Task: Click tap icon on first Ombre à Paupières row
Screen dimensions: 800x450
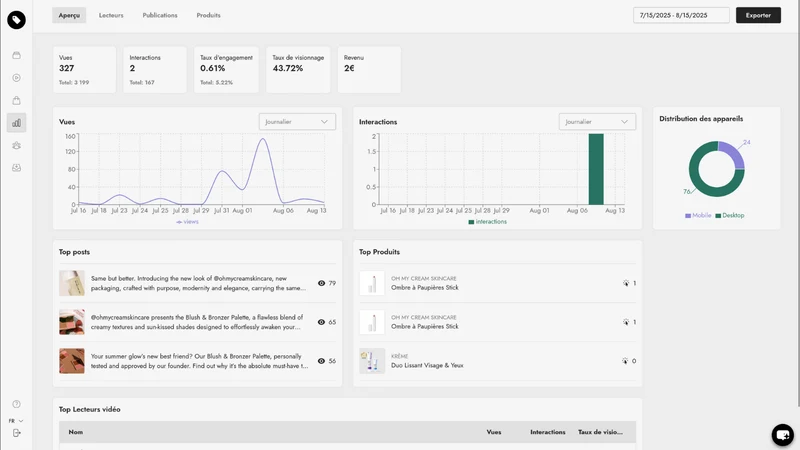Action: point(626,283)
